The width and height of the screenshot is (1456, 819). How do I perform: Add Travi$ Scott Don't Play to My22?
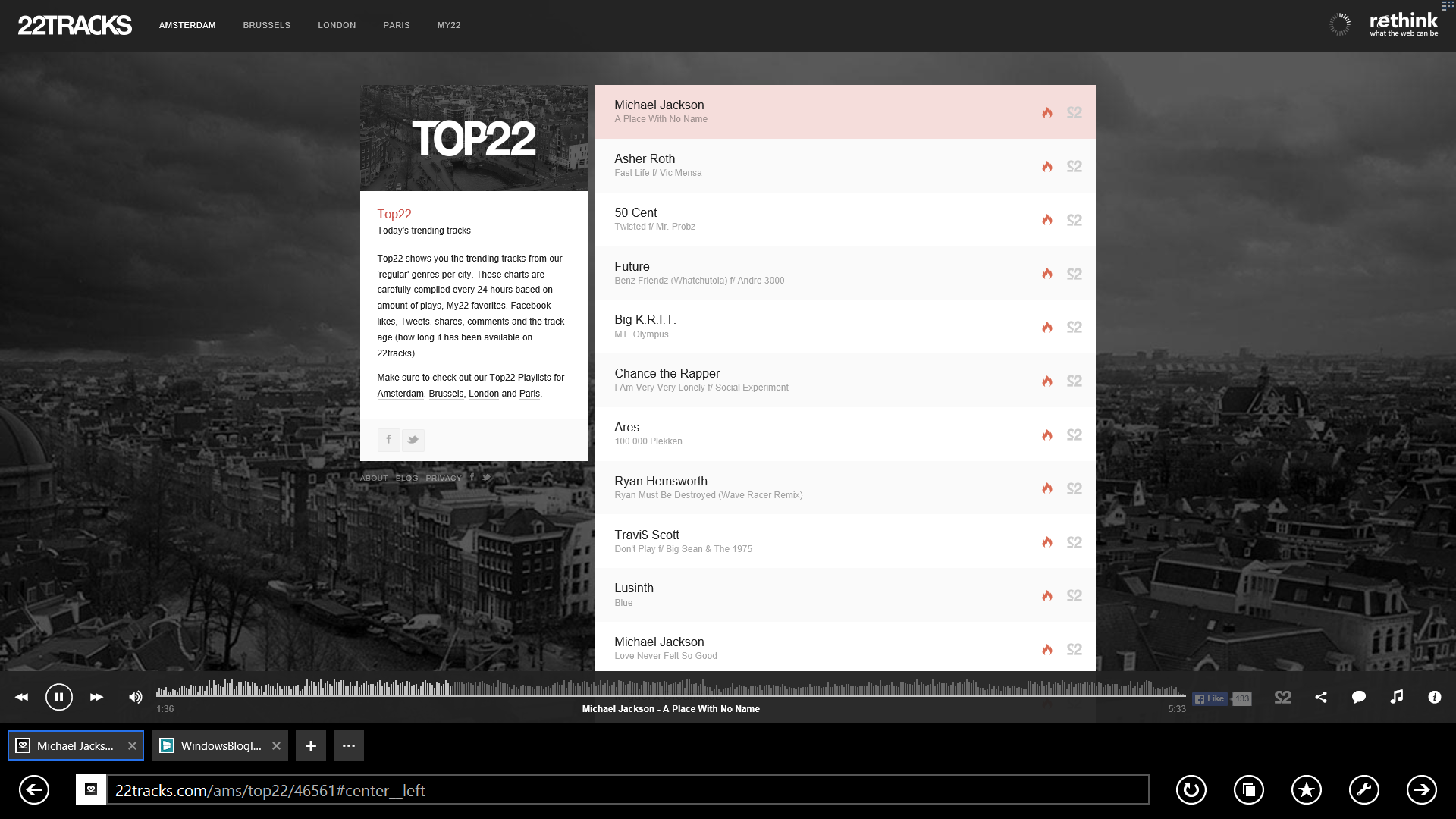point(1075,542)
